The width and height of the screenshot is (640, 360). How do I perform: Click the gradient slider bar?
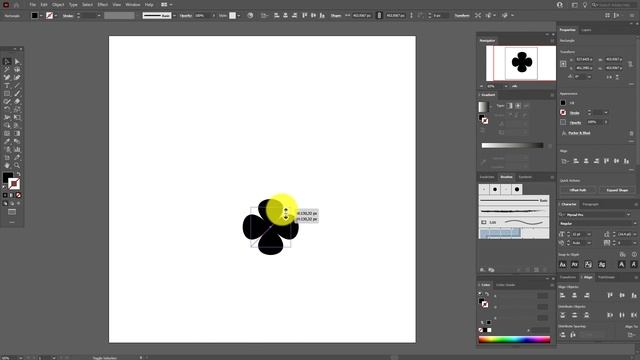tap(512, 145)
